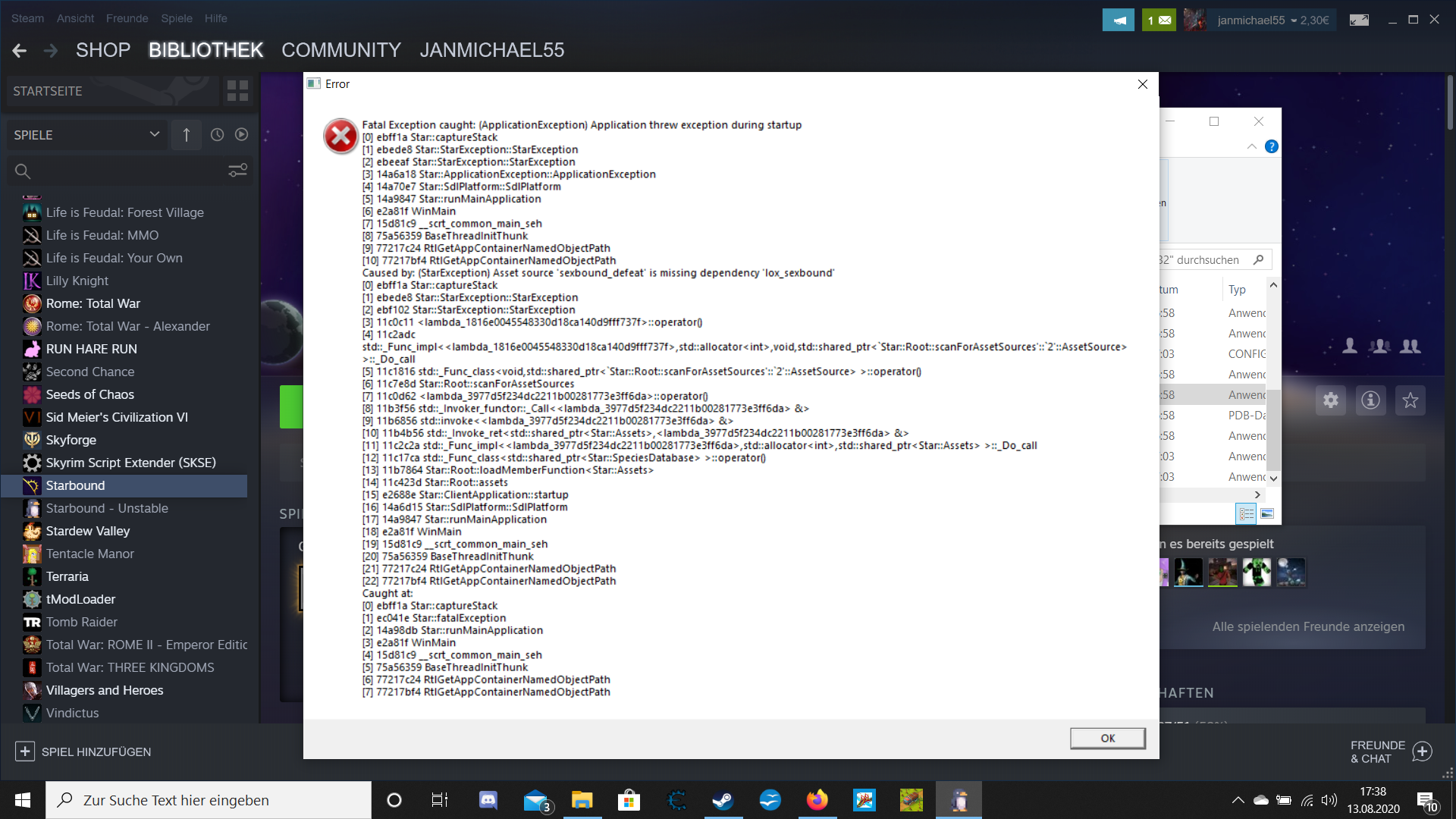The height and width of the screenshot is (819, 1456).
Task: Switch to library collections grid view
Action: 237,91
